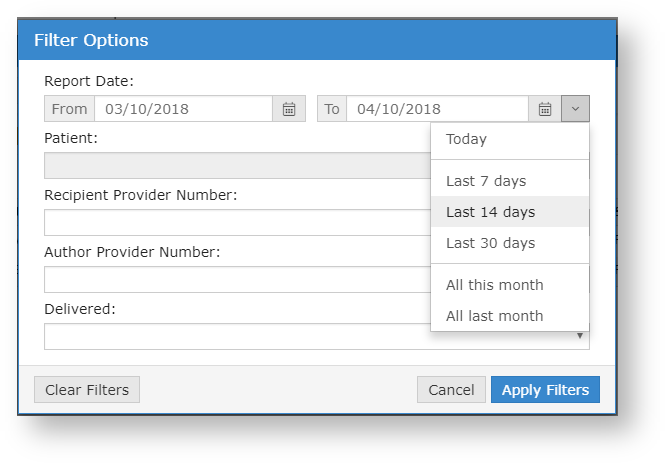Open the From date calendar picker
Viewport: 666px width, 464px height.
[289, 109]
